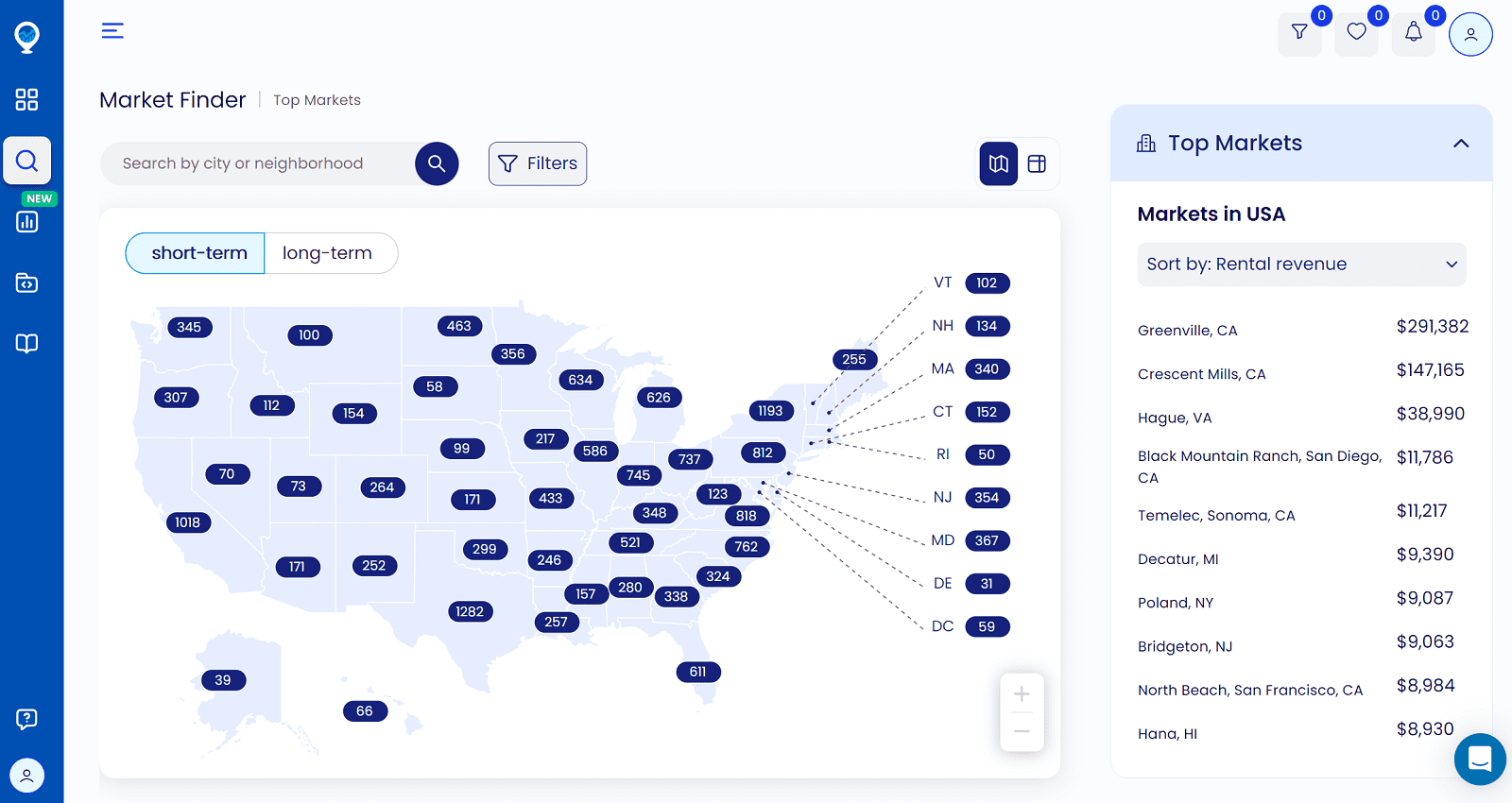This screenshot has height=803, width=1512.
Task: Click the VT 102 marker
Action: 988,282
